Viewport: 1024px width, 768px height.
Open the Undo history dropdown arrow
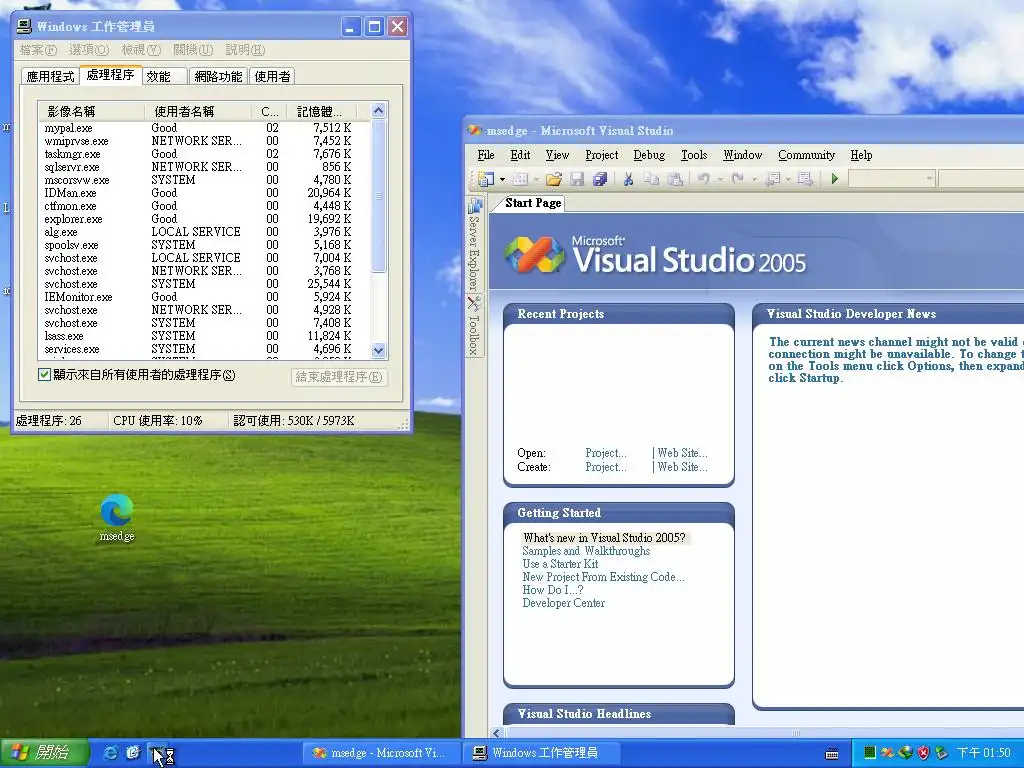click(x=720, y=179)
